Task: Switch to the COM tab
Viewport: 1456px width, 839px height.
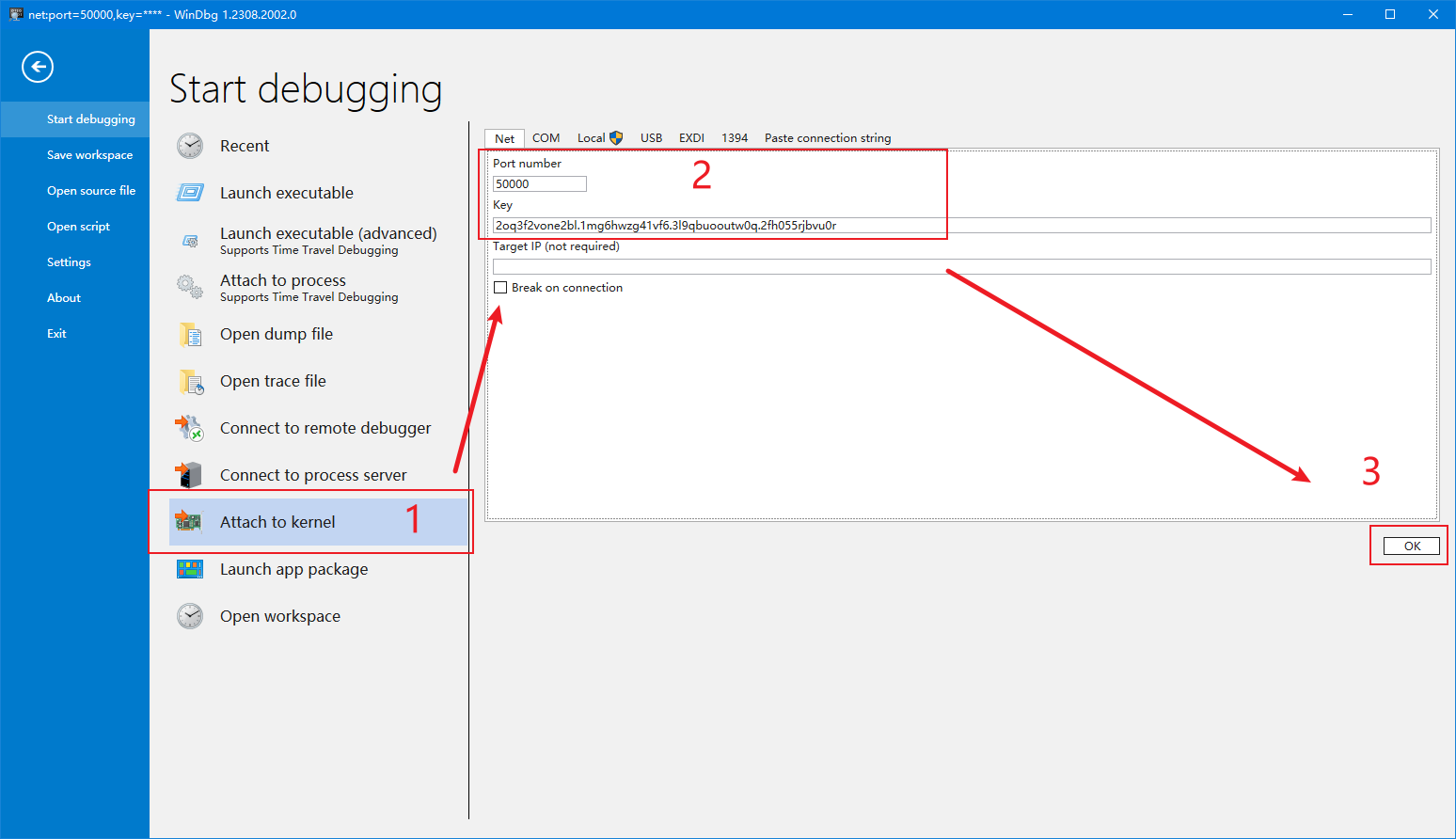Action: tap(546, 138)
